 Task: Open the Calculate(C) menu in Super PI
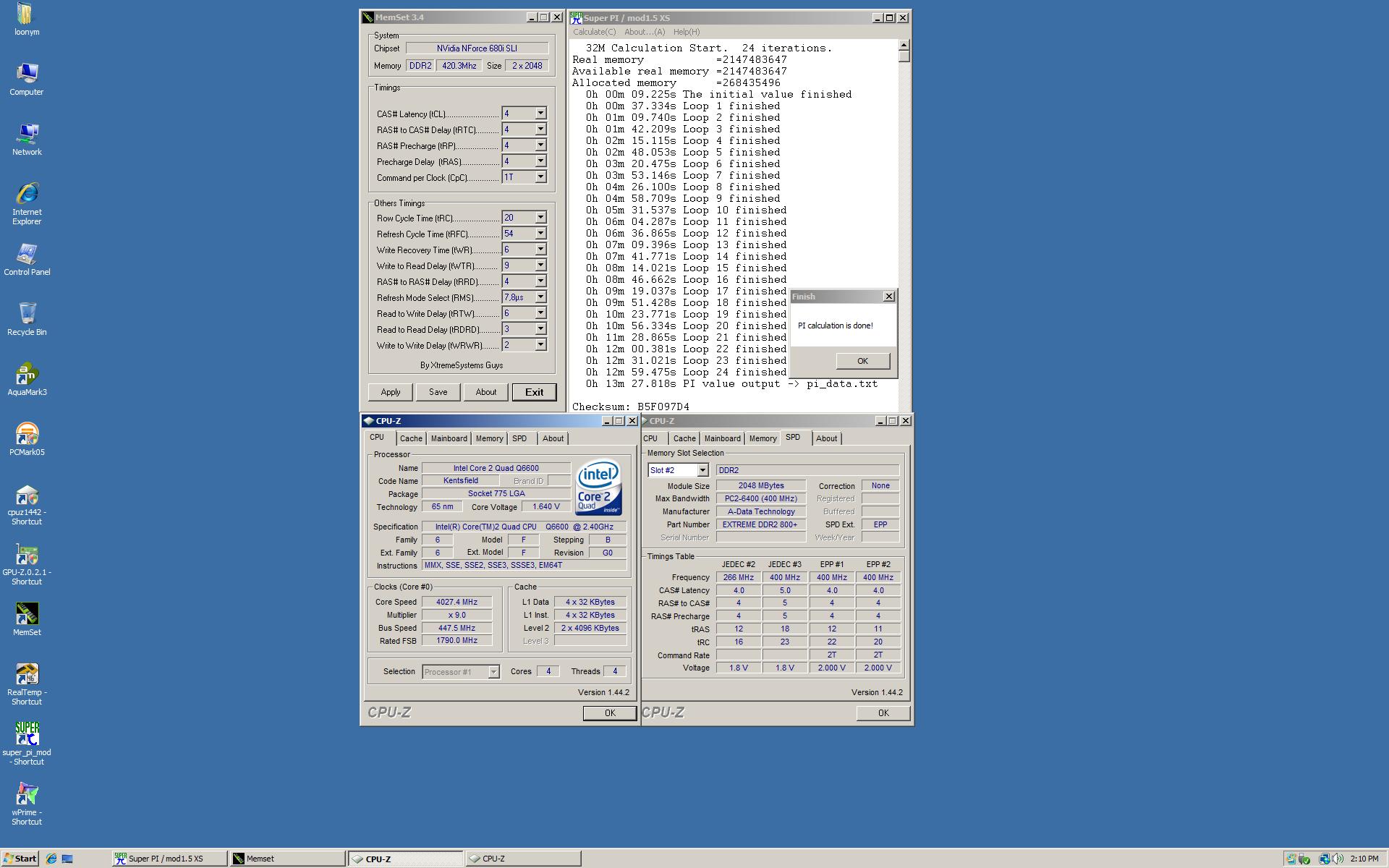(594, 32)
